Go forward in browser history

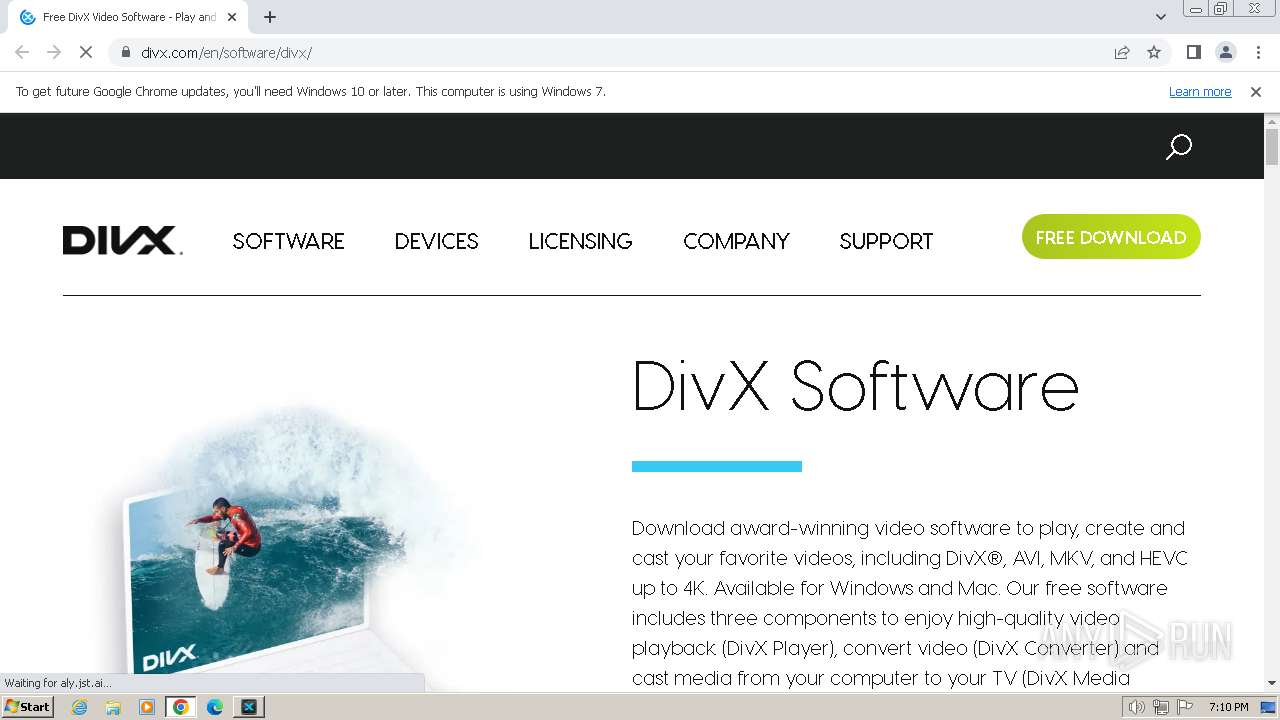click(x=54, y=52)
